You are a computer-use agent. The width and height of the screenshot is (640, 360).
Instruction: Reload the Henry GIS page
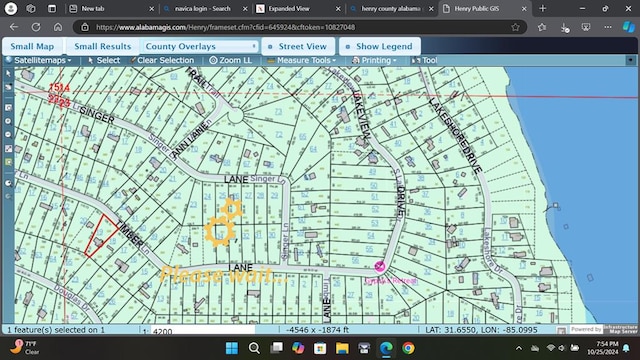(36, 27)
